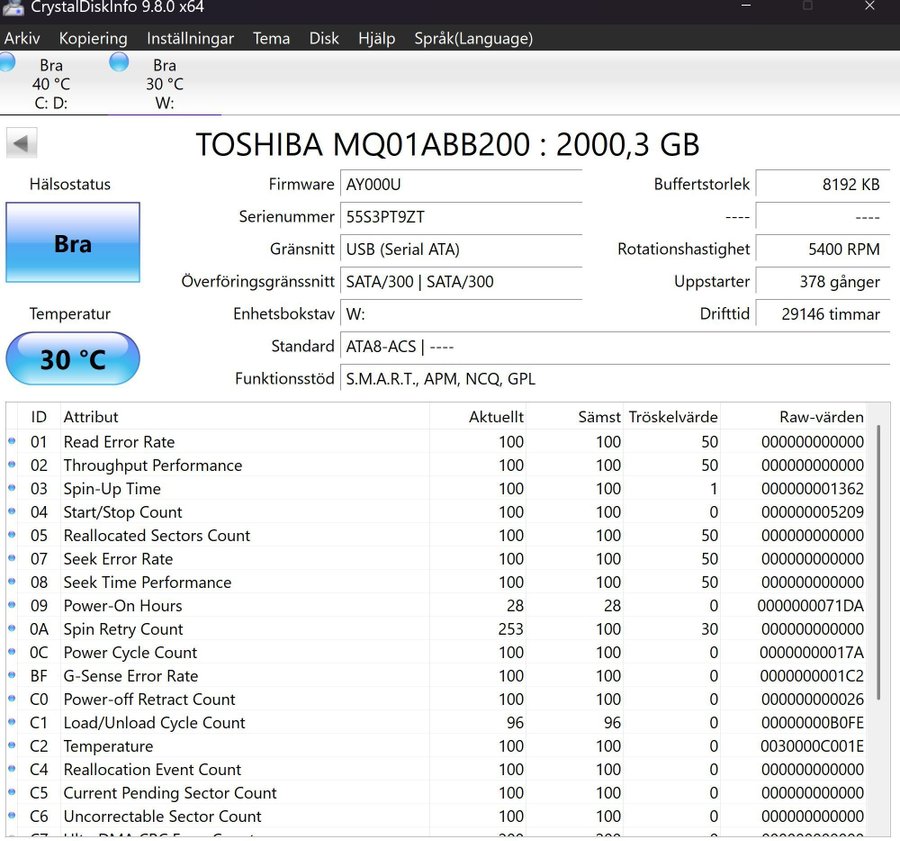
Task: Click the status dot for G-Sense Error Rate
Action: tap(11, 675)
